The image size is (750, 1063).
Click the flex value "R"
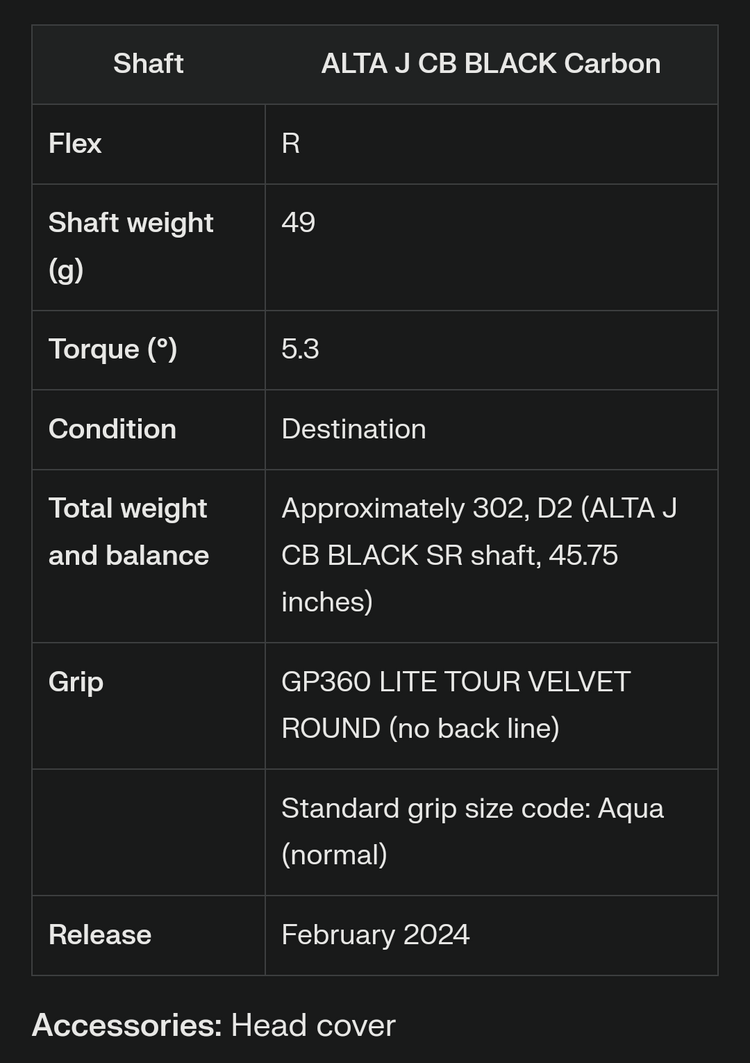click(x=291, y=144)
